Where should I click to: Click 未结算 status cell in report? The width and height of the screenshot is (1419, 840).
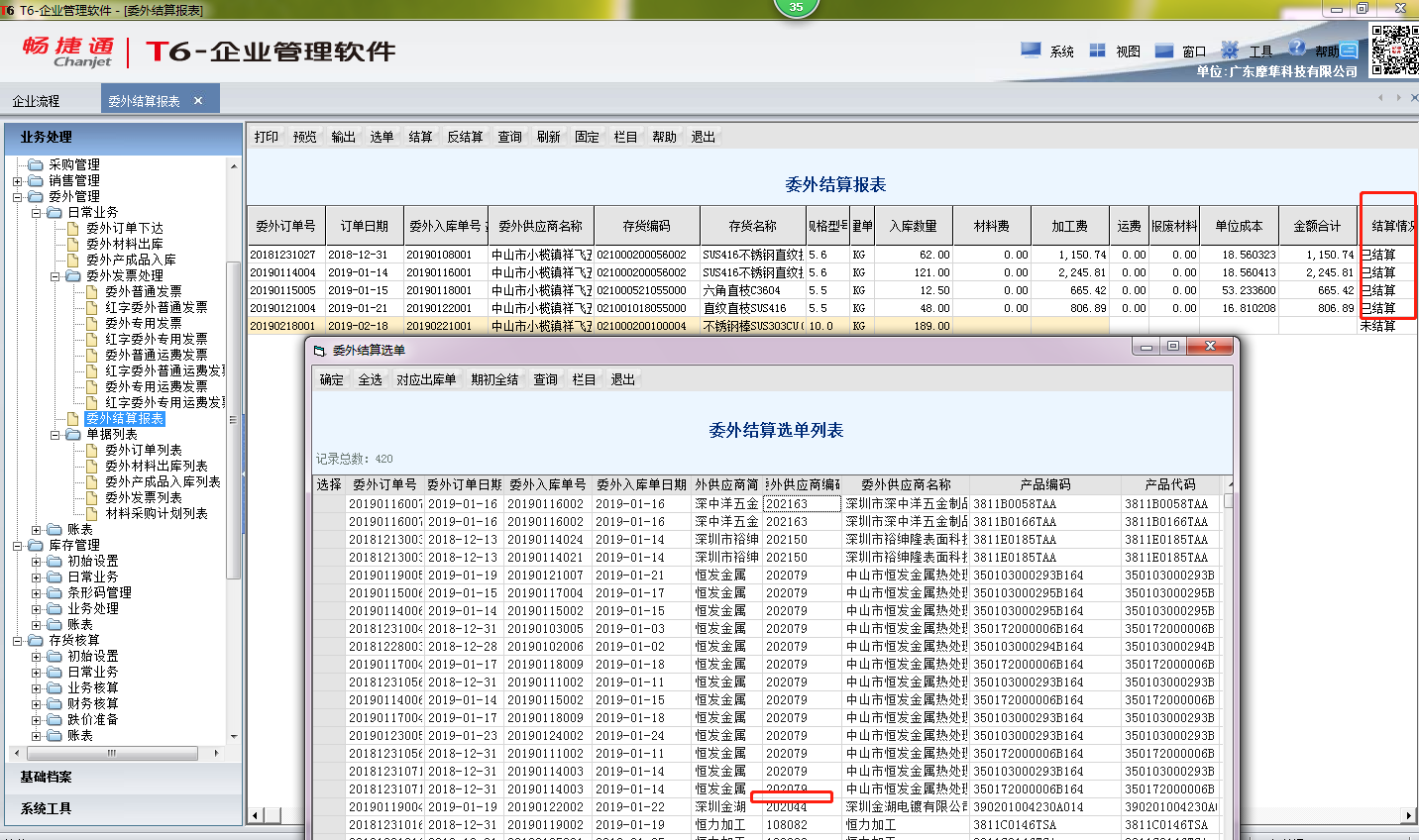pos(1387,326)
